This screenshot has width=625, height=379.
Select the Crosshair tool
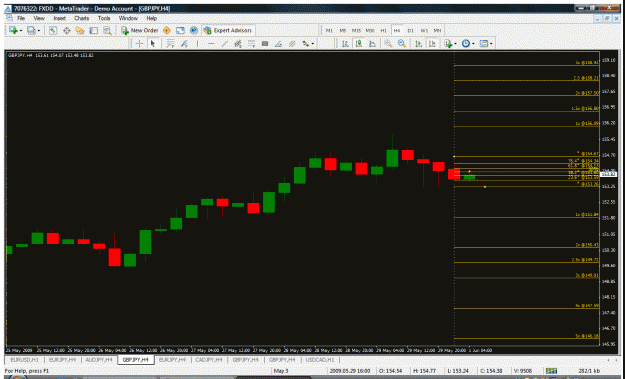(x=139, y=44)
